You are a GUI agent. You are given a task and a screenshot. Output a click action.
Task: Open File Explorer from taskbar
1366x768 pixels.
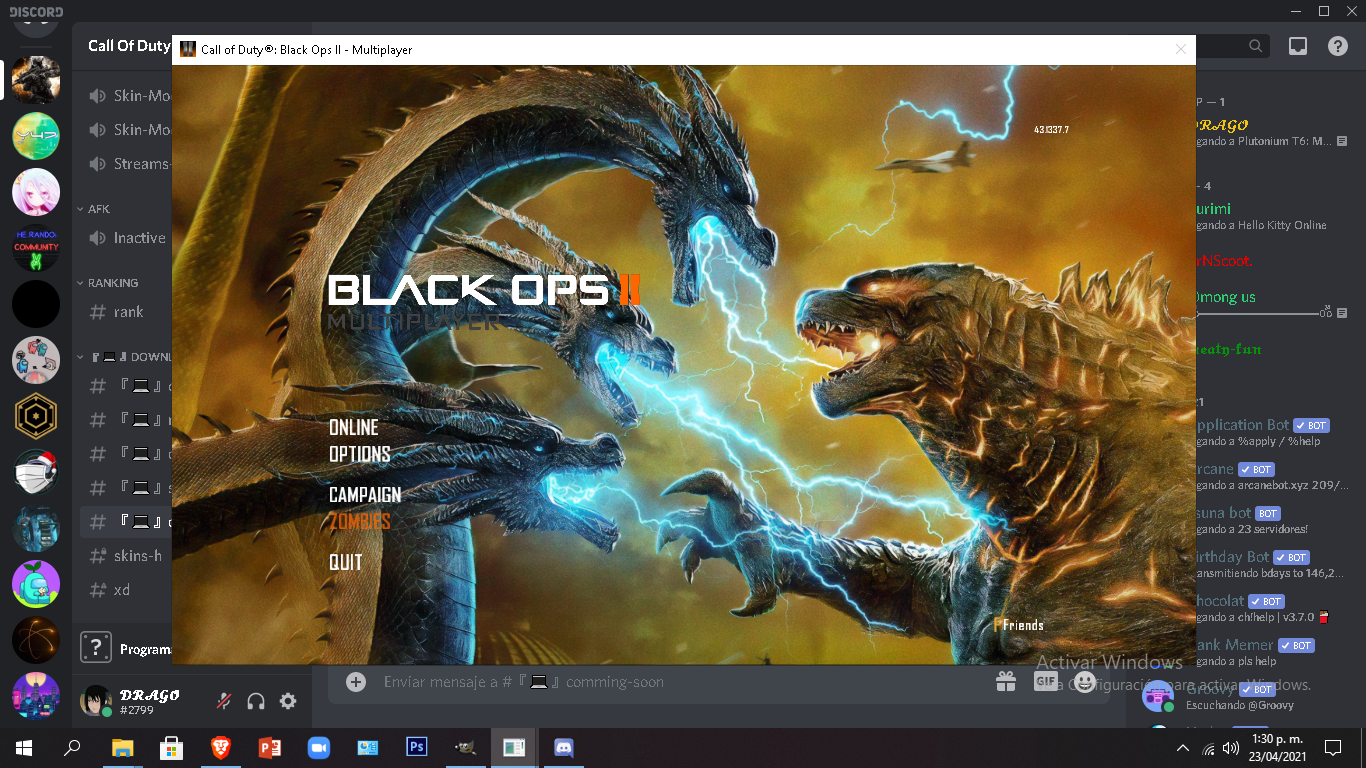pos(122,747)
